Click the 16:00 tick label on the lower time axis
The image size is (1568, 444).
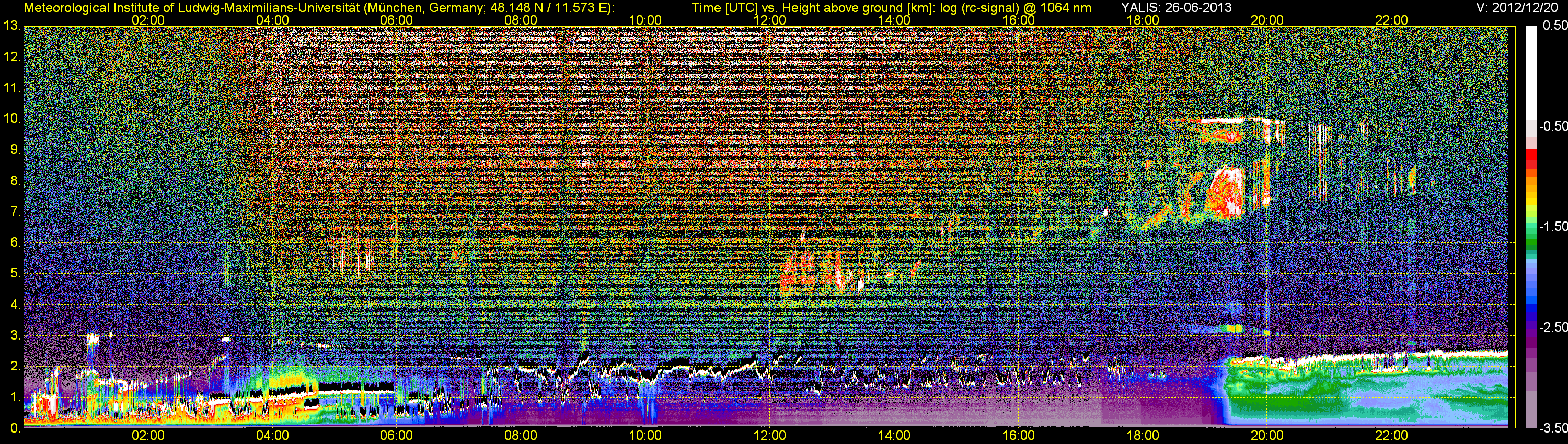(x=1018, y=436)
